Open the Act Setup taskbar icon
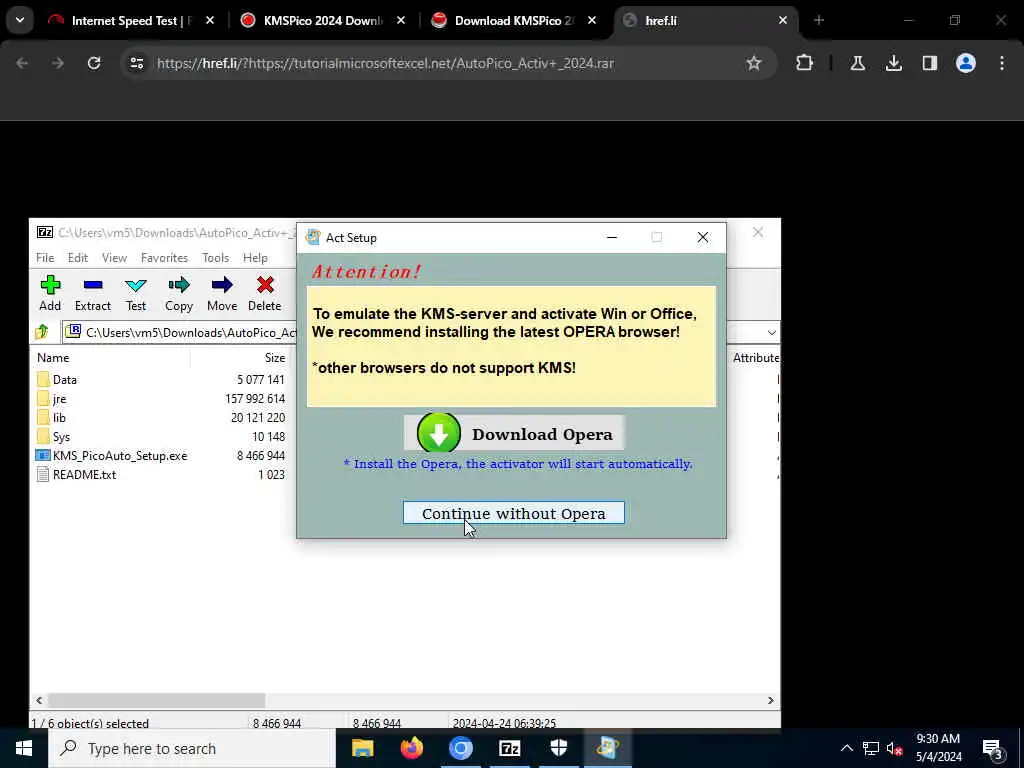This screenshot has height=768, width=1024. [607, 748]
